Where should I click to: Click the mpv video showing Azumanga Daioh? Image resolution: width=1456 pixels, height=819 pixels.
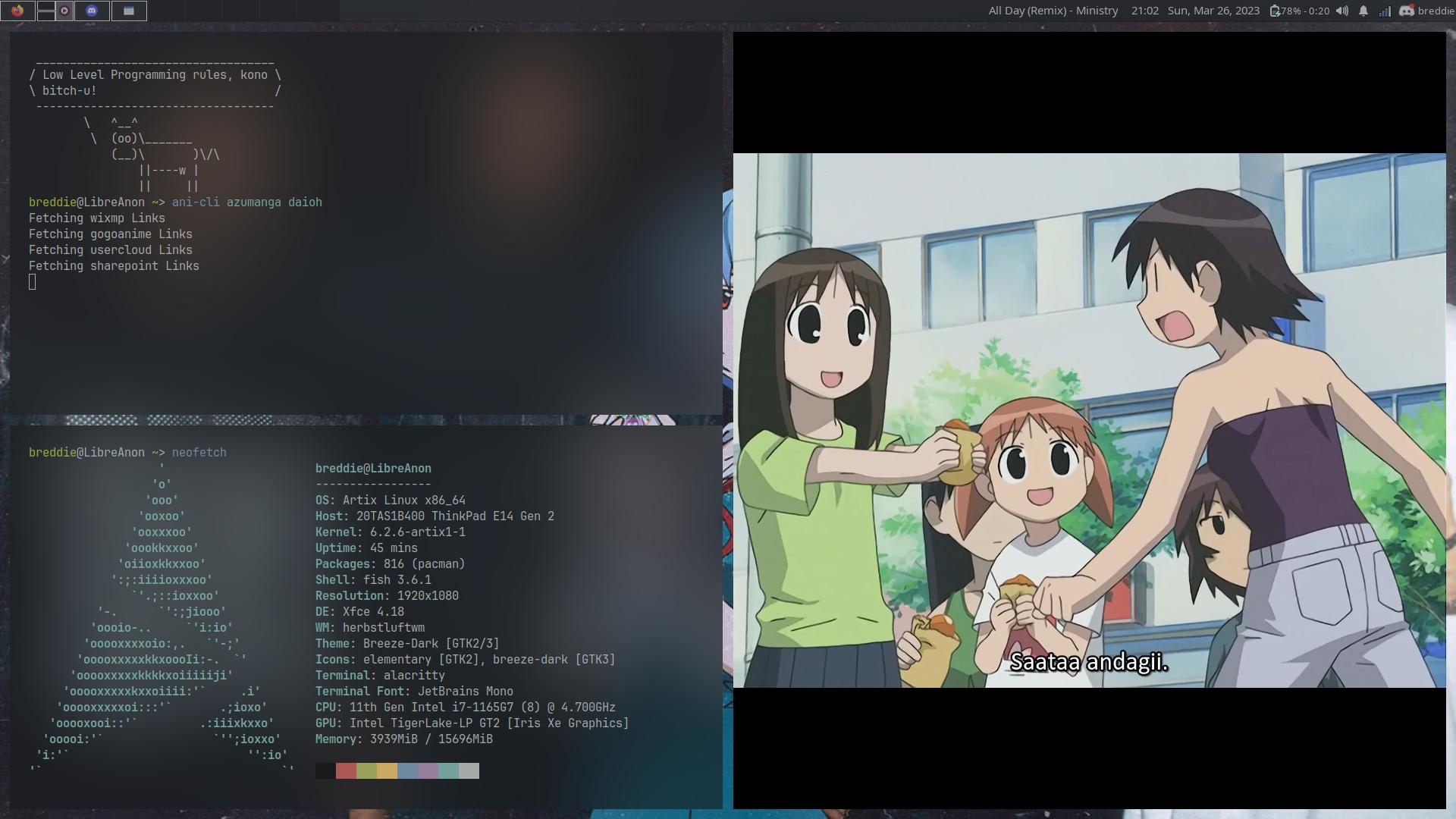(1089, 420)
